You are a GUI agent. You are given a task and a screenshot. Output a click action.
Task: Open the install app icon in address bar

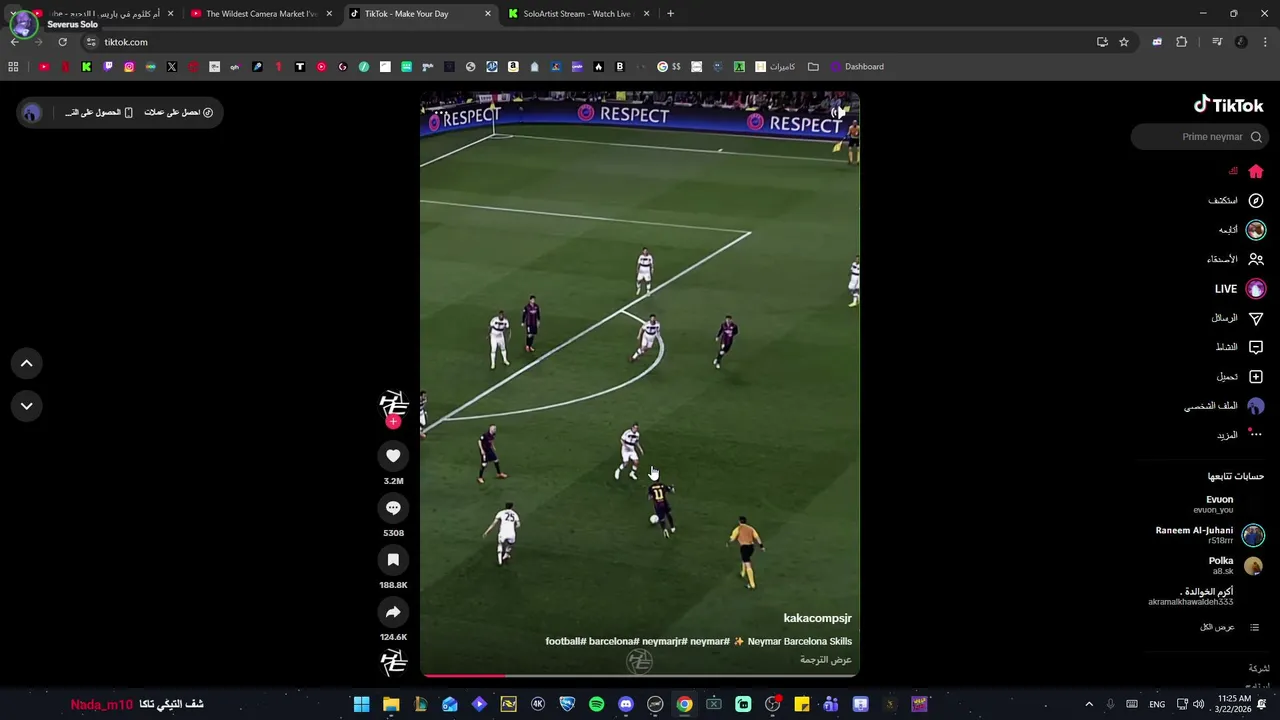(x=1102, y=42)
